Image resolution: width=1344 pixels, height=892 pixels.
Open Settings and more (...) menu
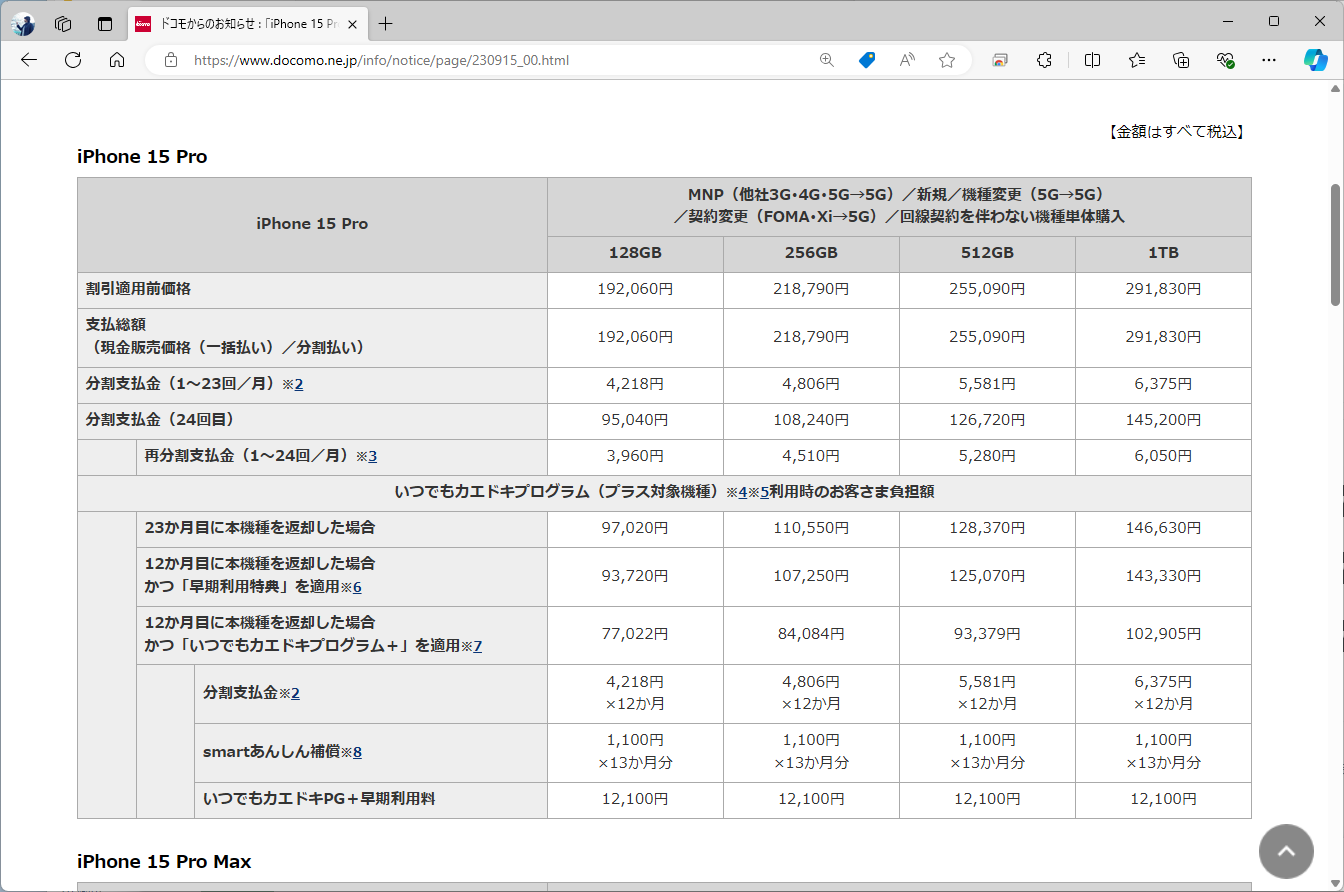click(x=1268, y=60)
